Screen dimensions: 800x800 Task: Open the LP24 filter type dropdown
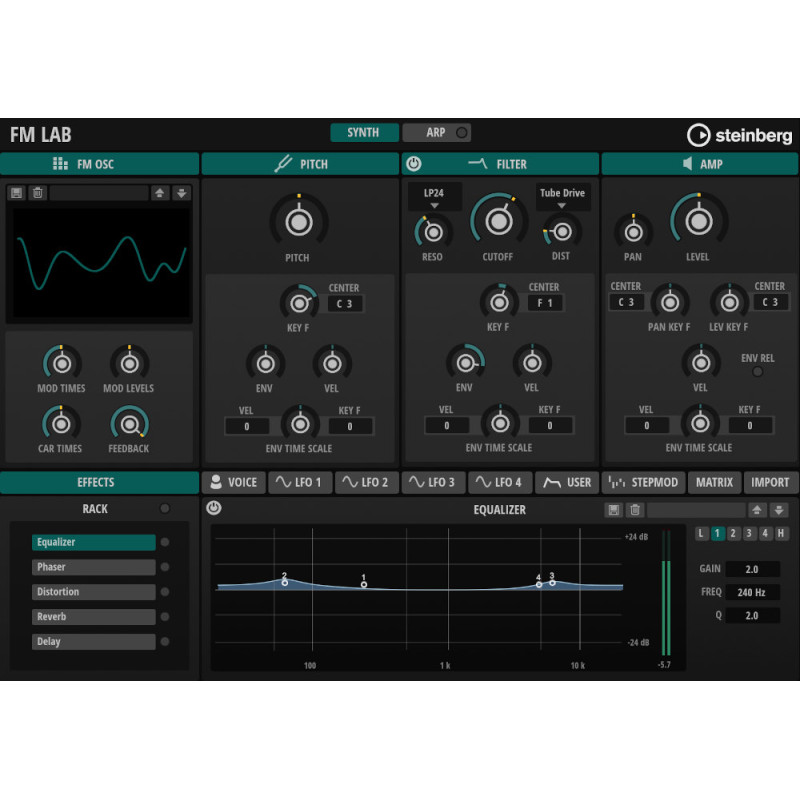[434, 197]
